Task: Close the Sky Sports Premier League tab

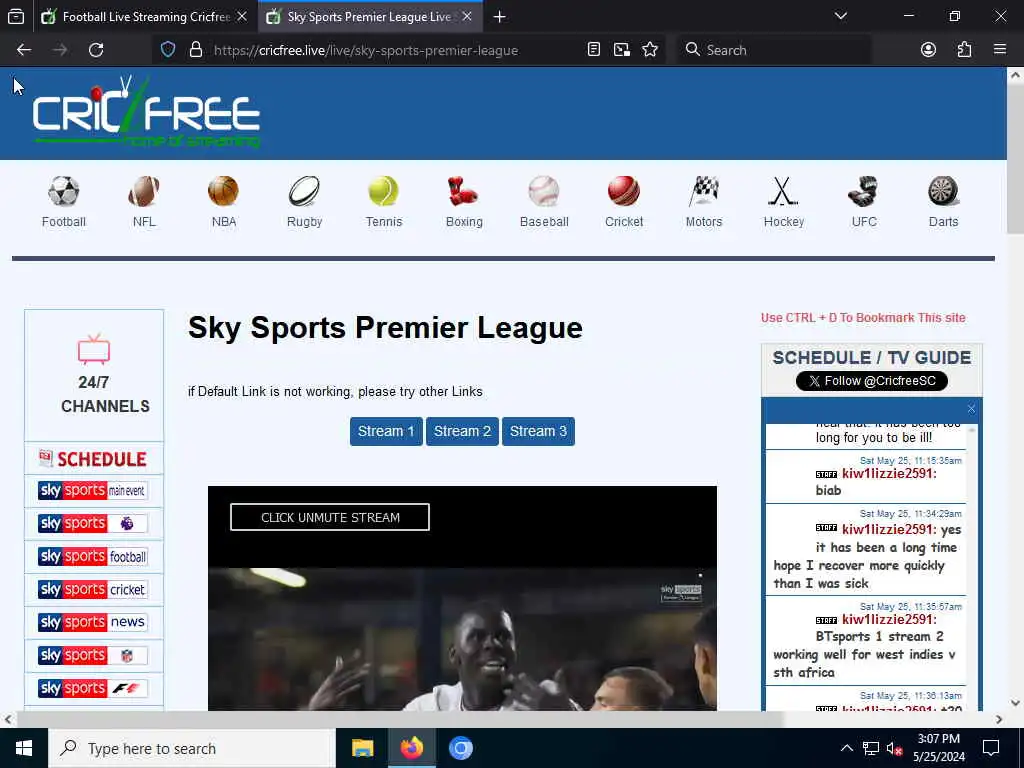Action: pos(467,16)
